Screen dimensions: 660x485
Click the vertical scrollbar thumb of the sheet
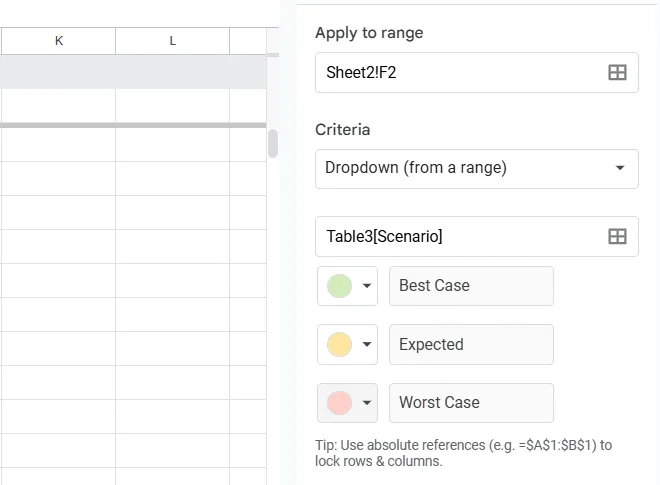[273, 144]
